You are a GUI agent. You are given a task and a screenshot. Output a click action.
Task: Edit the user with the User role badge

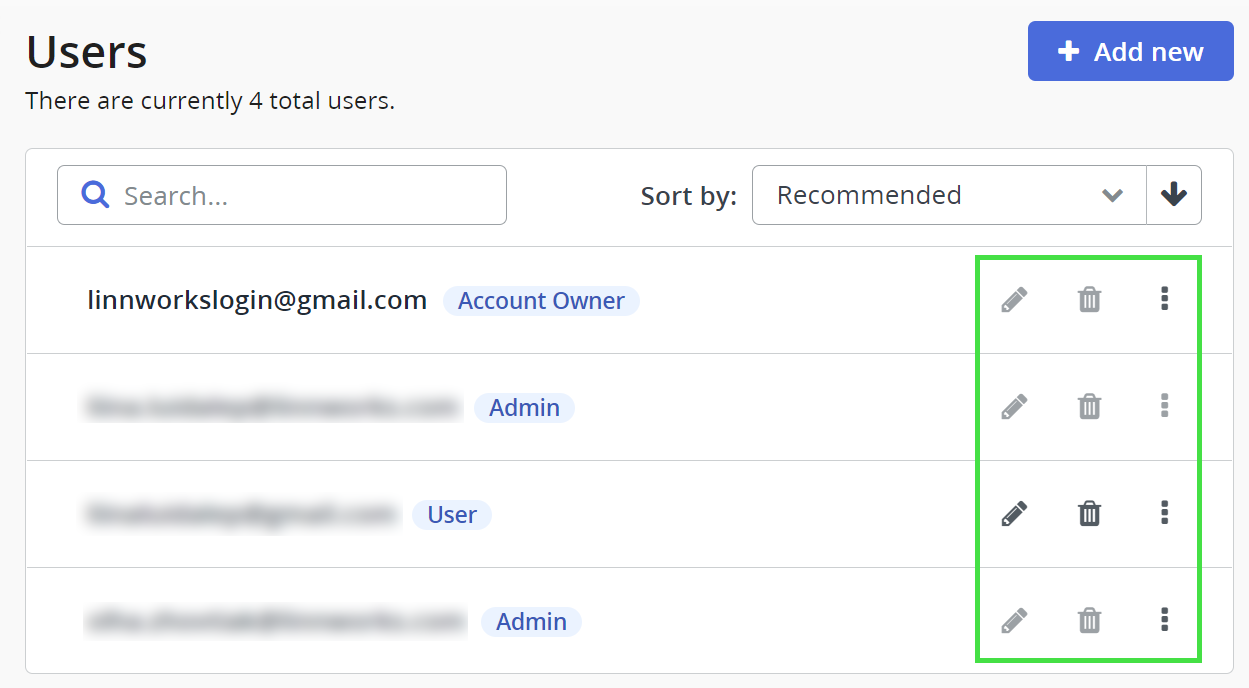point(1014,514)
